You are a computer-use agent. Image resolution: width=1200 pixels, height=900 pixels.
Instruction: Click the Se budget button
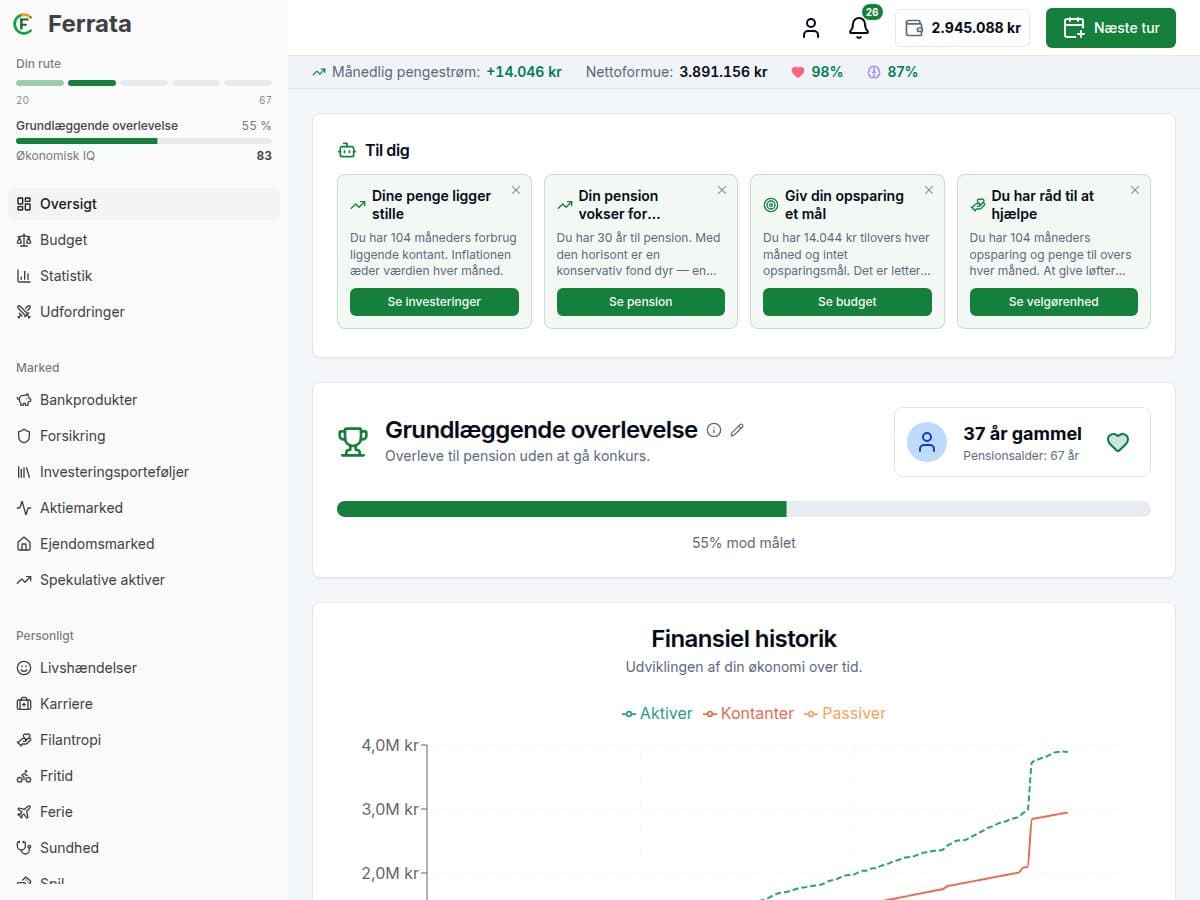point(847,302)
